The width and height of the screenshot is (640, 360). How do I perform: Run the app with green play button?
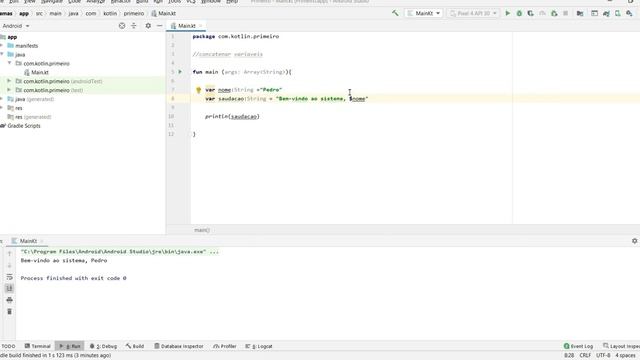[508, 13]
